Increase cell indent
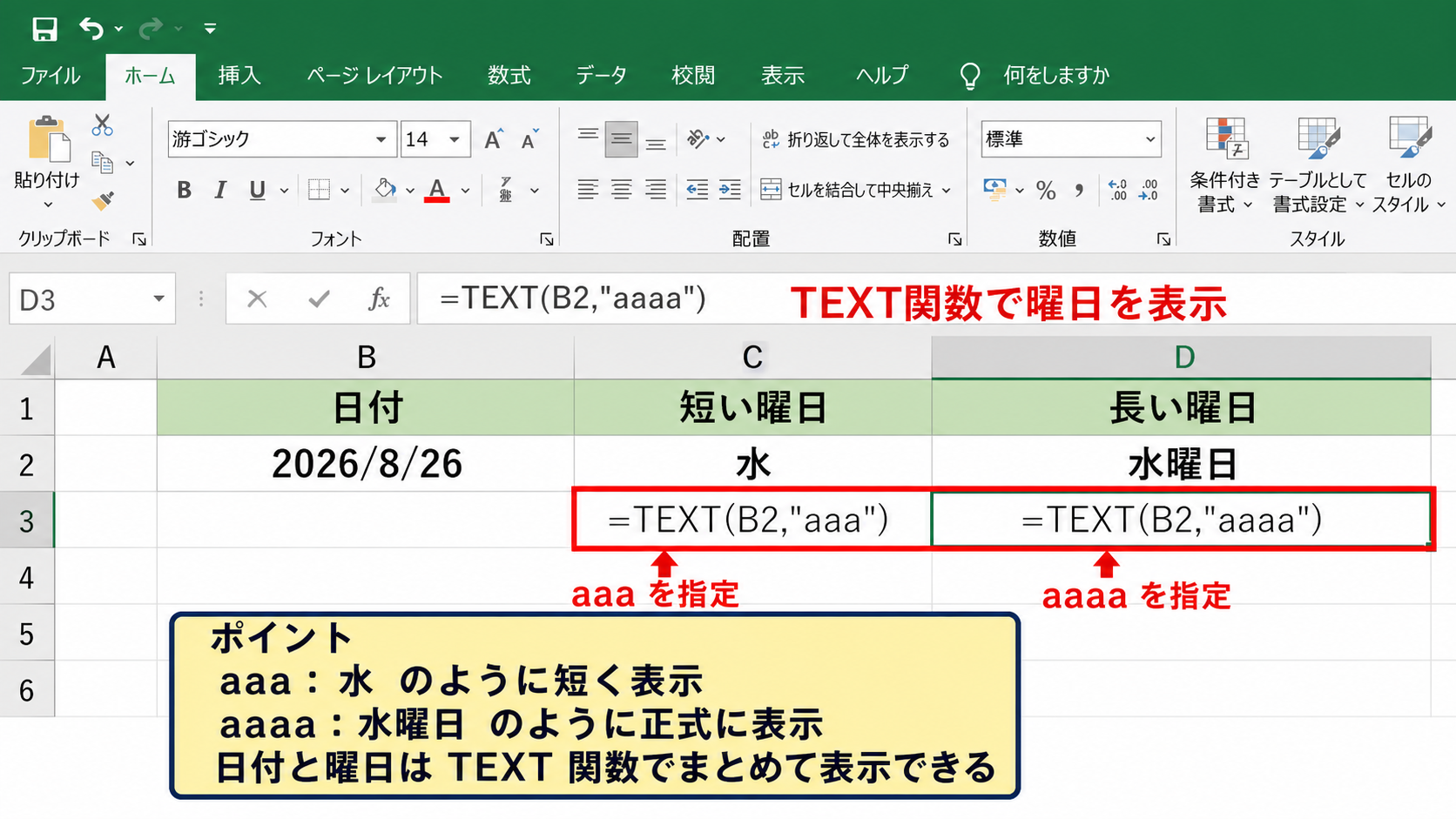 pos(731,190)
